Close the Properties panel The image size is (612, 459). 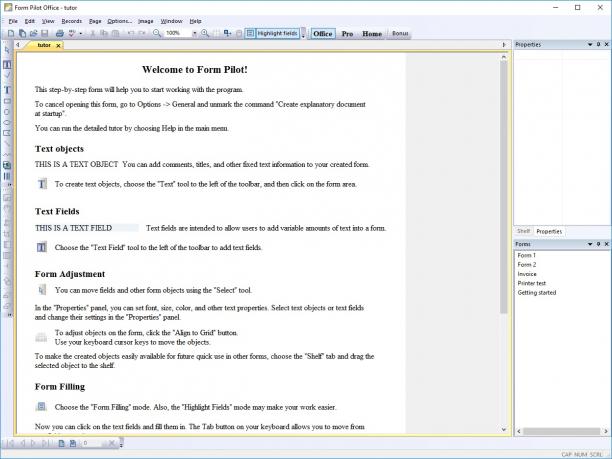pyautogui.click(x=607, y=44)
